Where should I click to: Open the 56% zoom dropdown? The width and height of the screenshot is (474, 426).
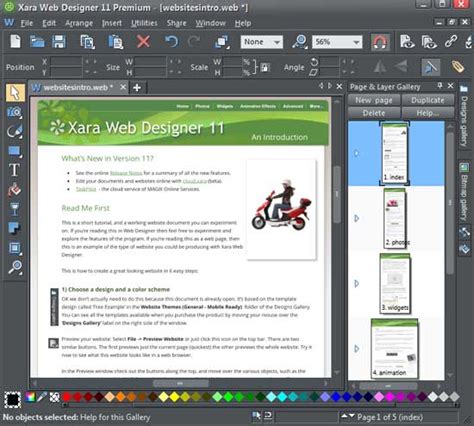pos(337,42)
